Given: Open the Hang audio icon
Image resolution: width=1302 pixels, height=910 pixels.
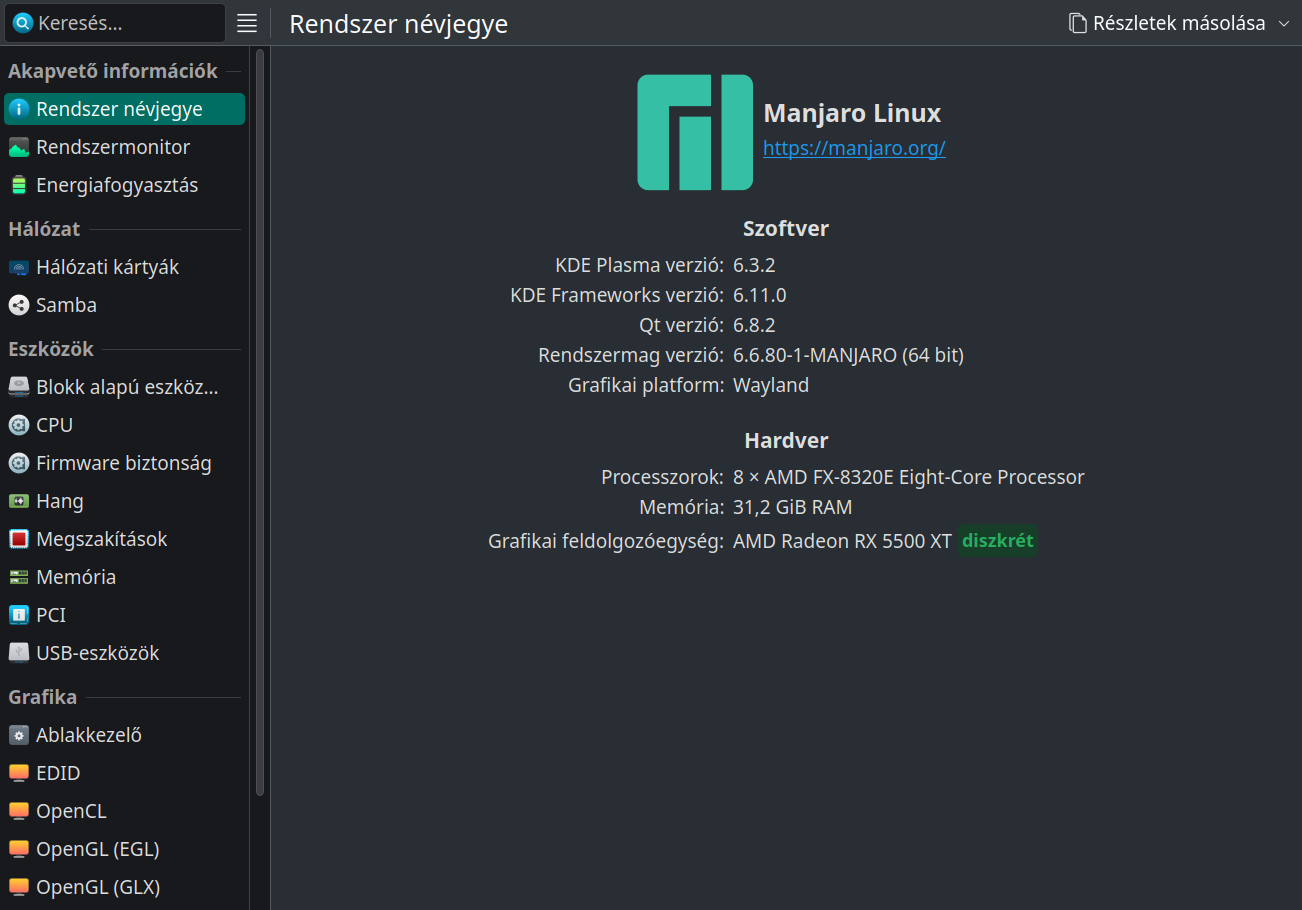Looking at the screenshot, I should pyautogui.click(x=19, y=501).
